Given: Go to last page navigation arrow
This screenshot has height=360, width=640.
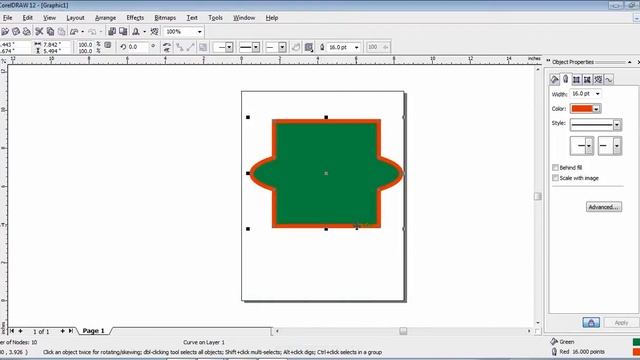Looking at the screenshot, I should click(x=71, y=331).
